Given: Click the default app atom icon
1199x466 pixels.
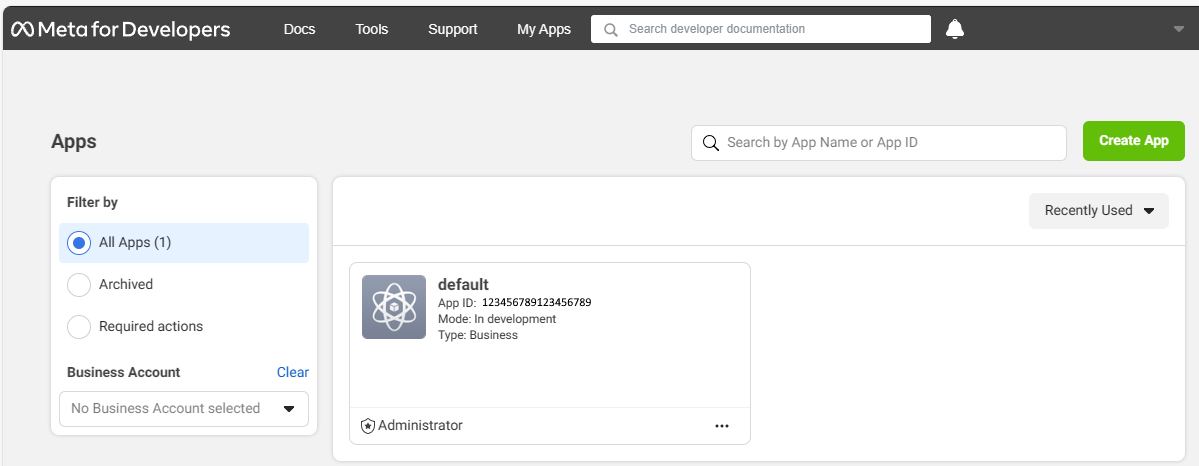Looking at the screenshot, I should 394,307.
